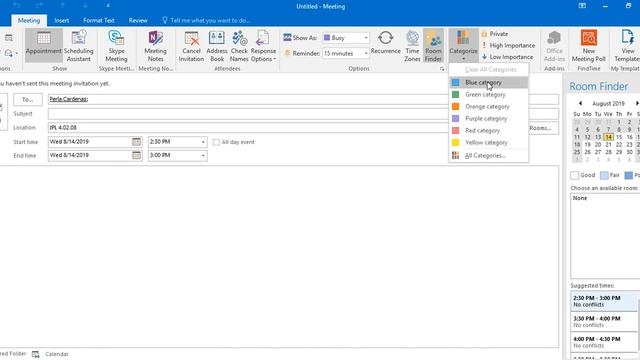Image resolution: width=640 pixels, height=360 pixels.
Task: Open the 3:00 PM end time dropdown
Action: (x=203, y=156)
